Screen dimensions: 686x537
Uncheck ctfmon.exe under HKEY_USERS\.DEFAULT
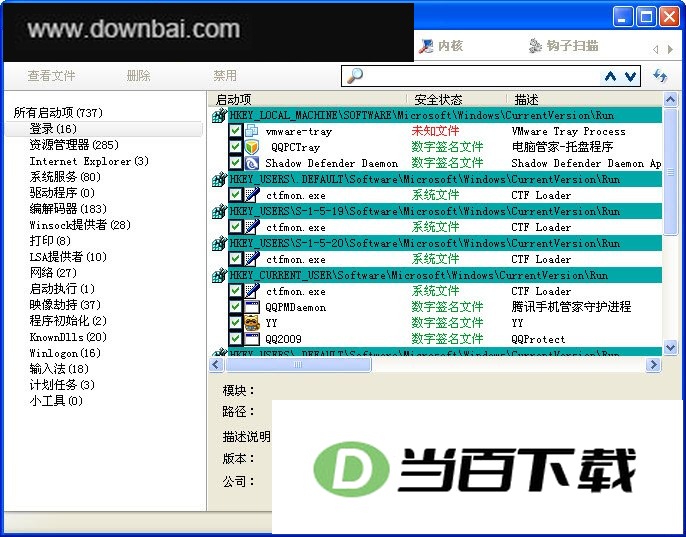(x=235, y=194)
